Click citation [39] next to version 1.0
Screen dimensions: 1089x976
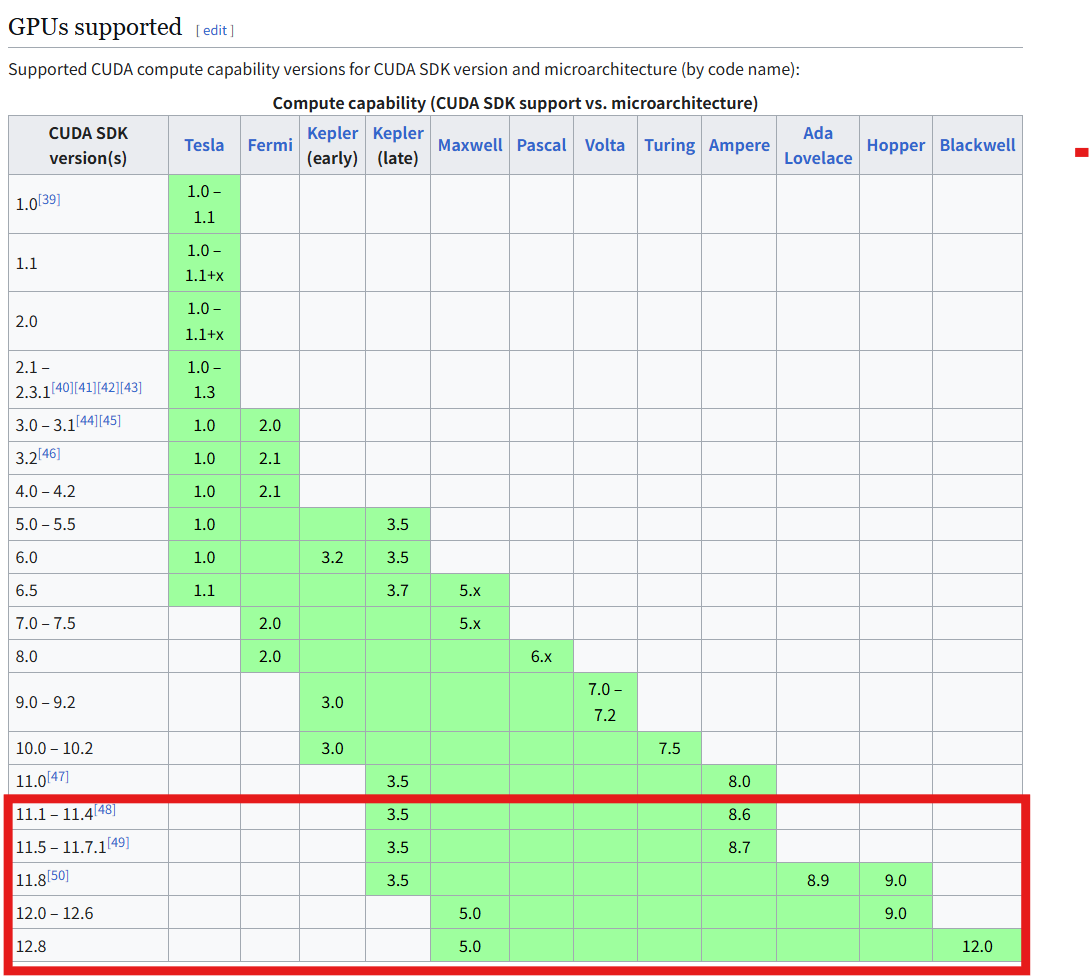pyautogui.click(x=49, y=199)
